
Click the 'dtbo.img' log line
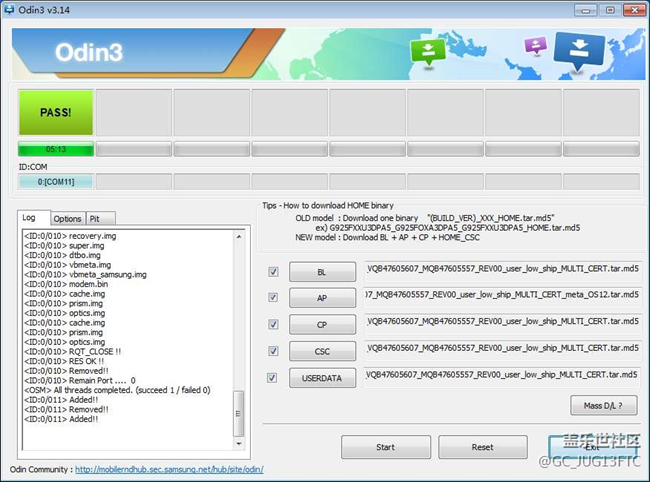(62, 255)
